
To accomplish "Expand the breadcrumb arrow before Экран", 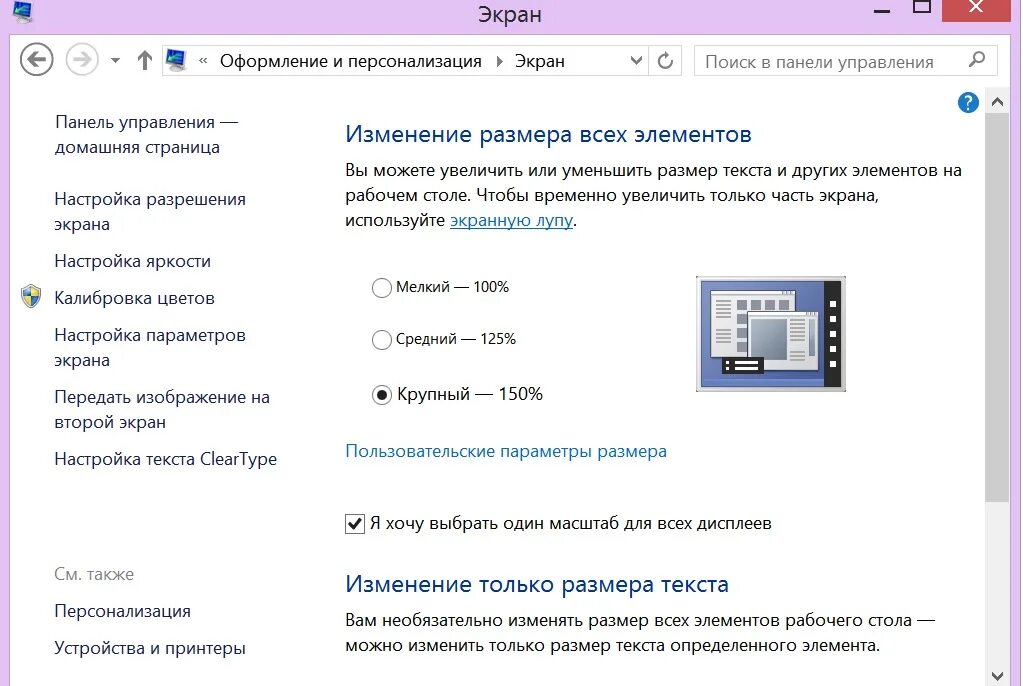I will point(499,61).
